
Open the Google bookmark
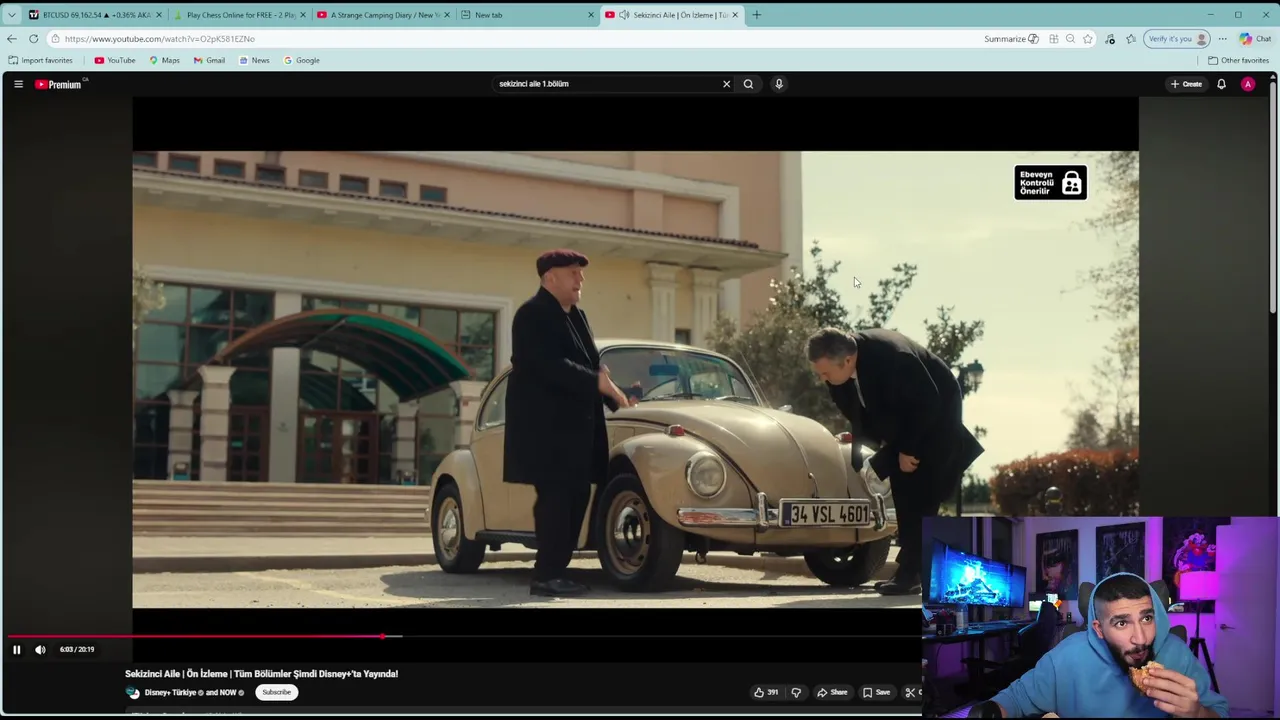pyautogui.click(x=302, y=60)
